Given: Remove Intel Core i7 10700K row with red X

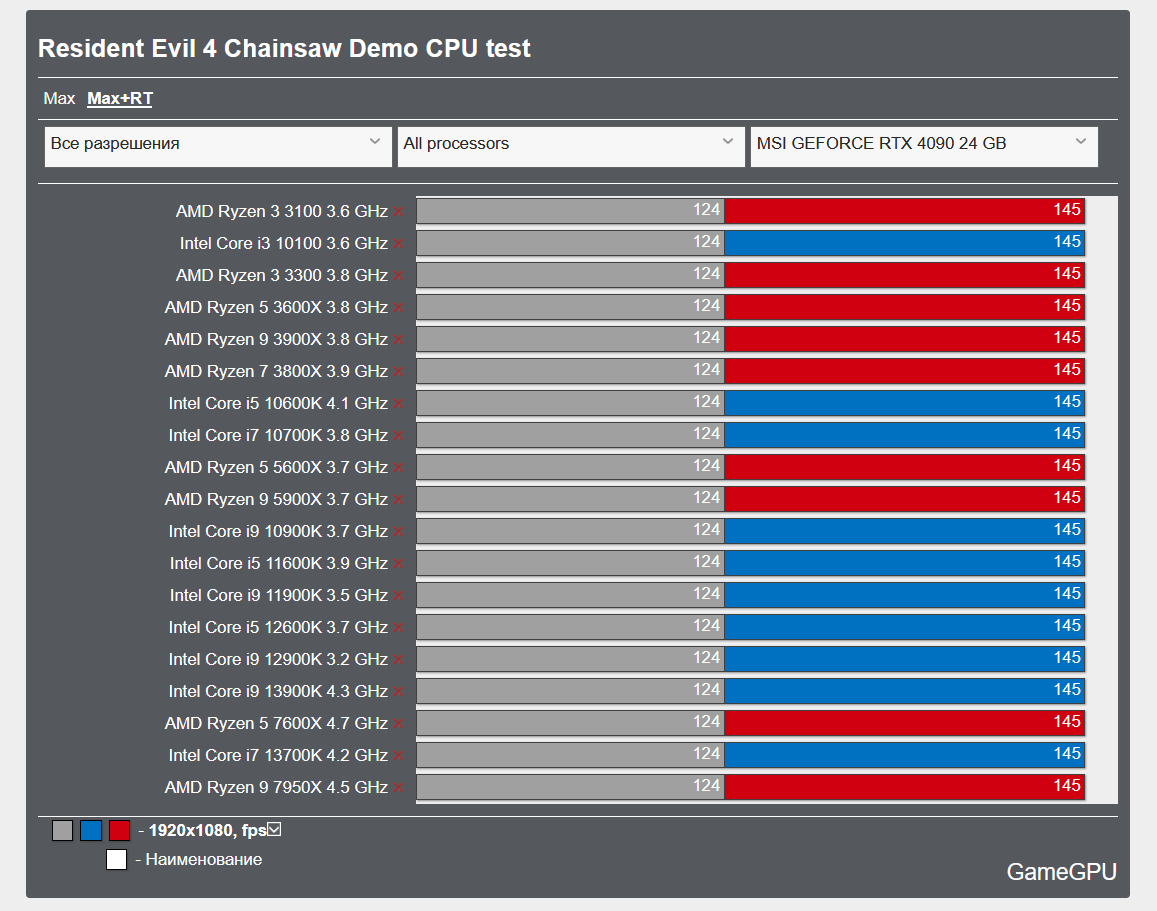Looking at the screenshot, I should coord(398,436).
